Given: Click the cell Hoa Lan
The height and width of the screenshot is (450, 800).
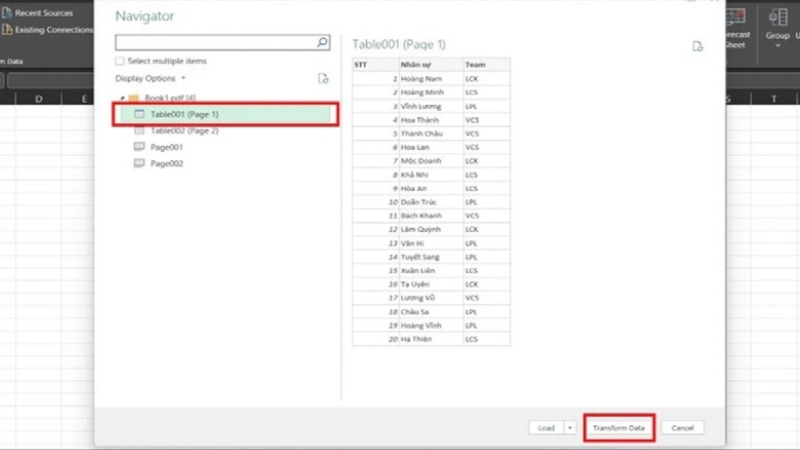Looking at the screenshot, I should tap(431, 147).
